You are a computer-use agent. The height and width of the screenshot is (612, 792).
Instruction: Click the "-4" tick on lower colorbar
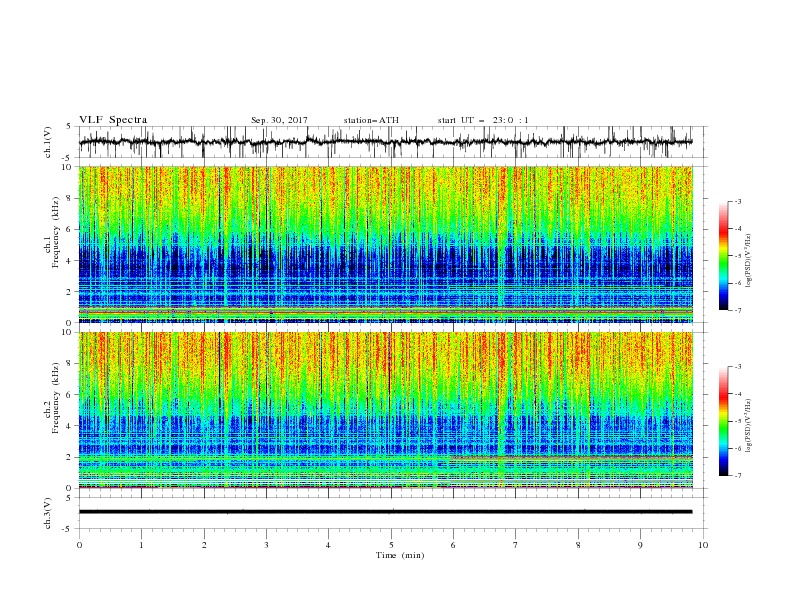[x=737, y=394]
